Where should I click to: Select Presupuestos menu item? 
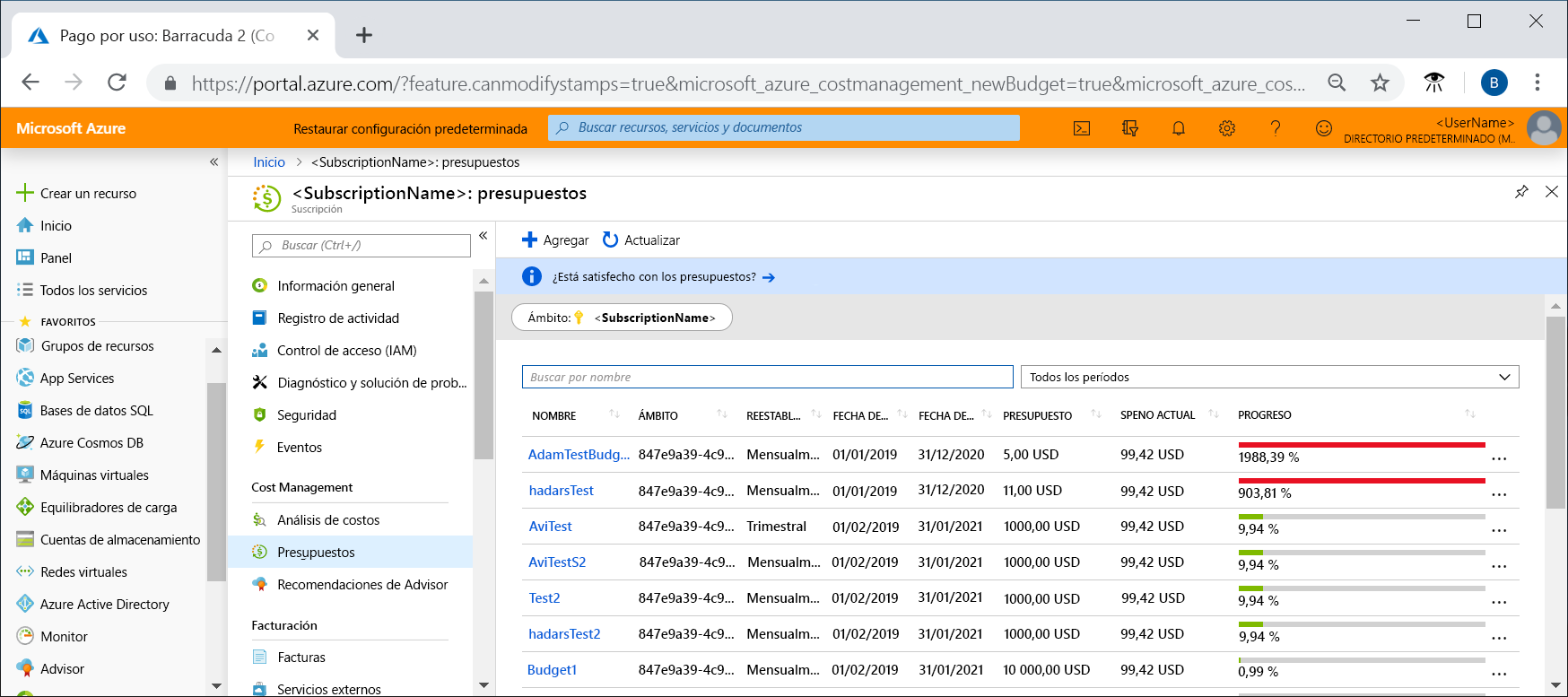click(350, 553)
